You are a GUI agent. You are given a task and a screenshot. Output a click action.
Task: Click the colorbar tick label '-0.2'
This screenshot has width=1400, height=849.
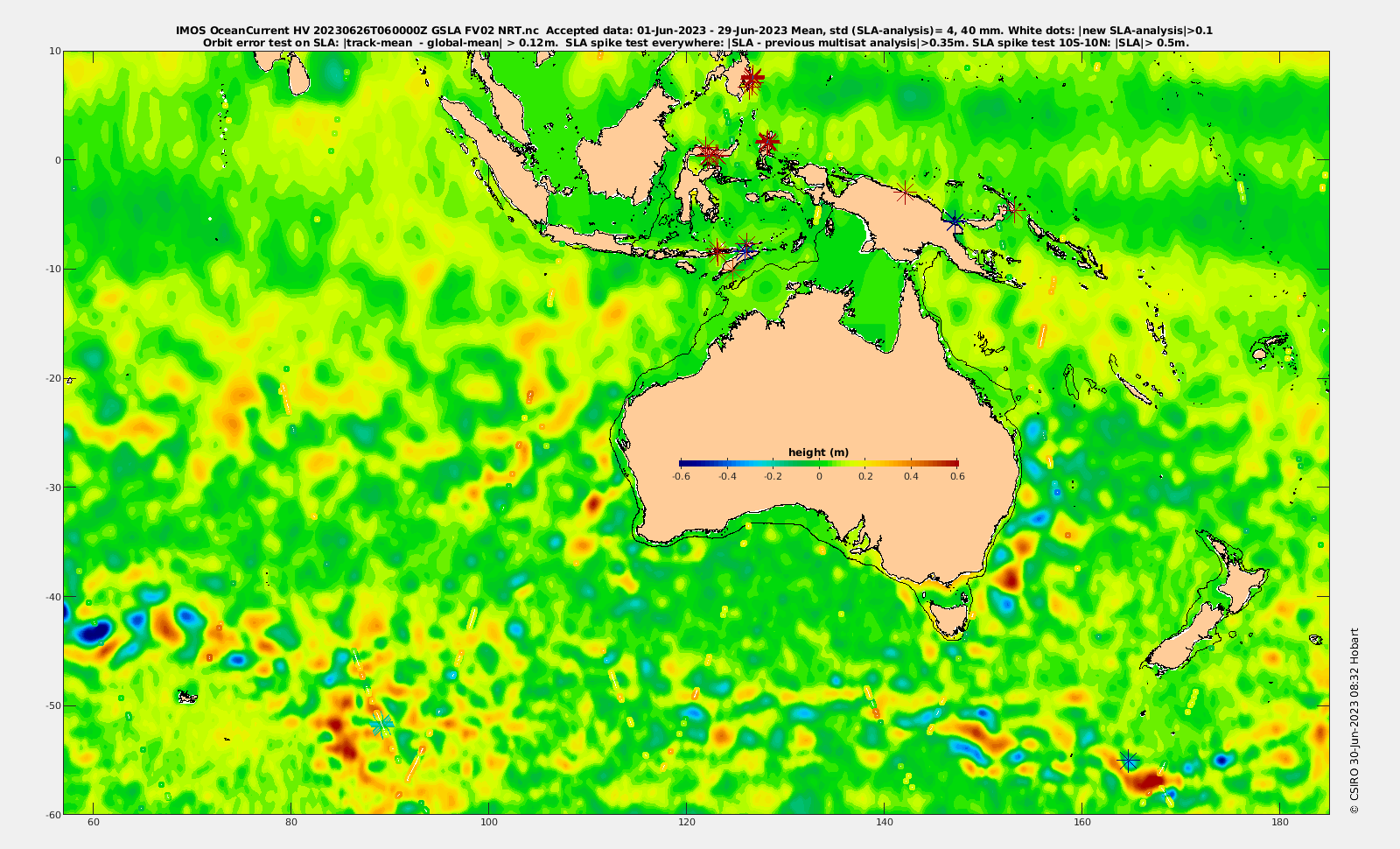[x=773, y=476]
